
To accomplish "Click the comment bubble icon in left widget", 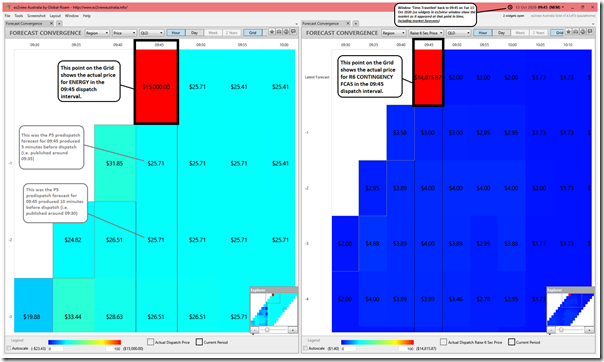I will [x=294, y=32].
